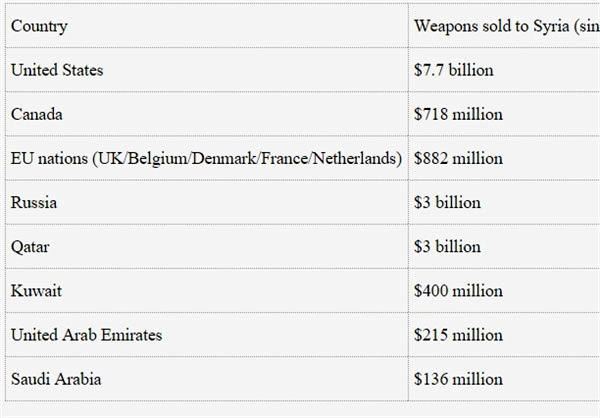Select the United States cell
Viewport: 600px width, 418px height.
57,71
